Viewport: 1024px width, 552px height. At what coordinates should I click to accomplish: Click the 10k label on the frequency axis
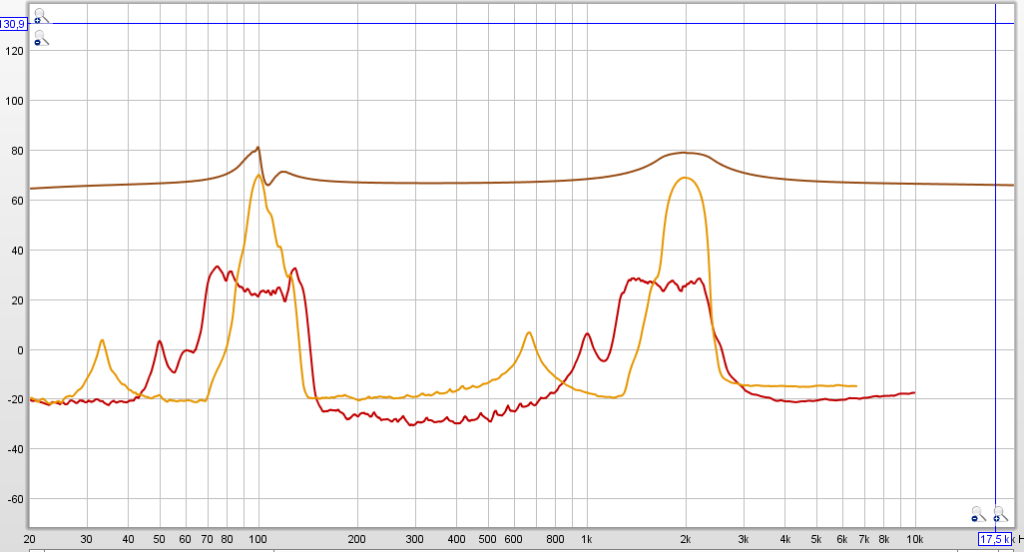[x=914, y=539]
